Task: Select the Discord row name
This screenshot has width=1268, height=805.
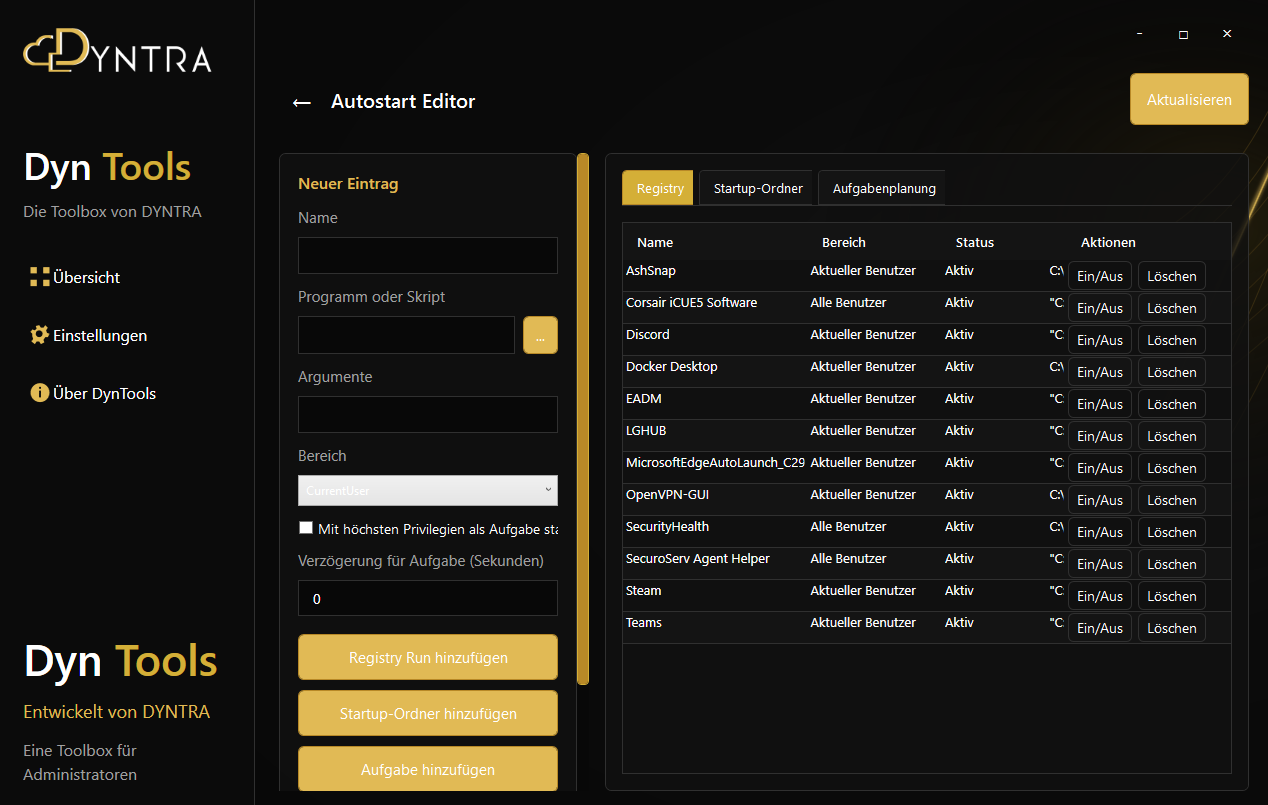Action: (648, 334)
